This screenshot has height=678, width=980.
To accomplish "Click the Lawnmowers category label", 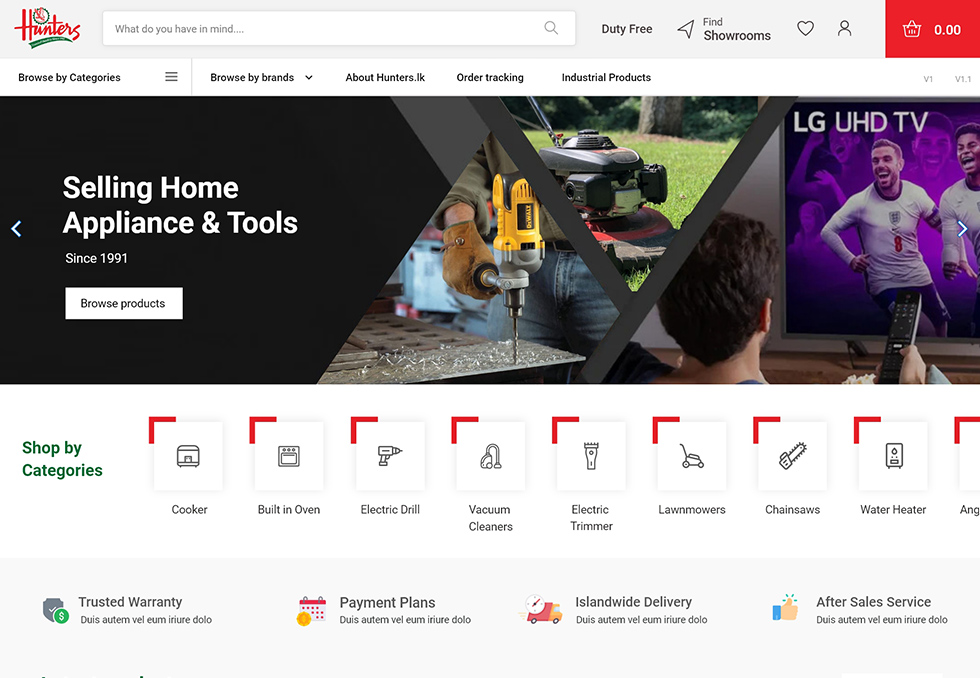I will click(692, 509).
